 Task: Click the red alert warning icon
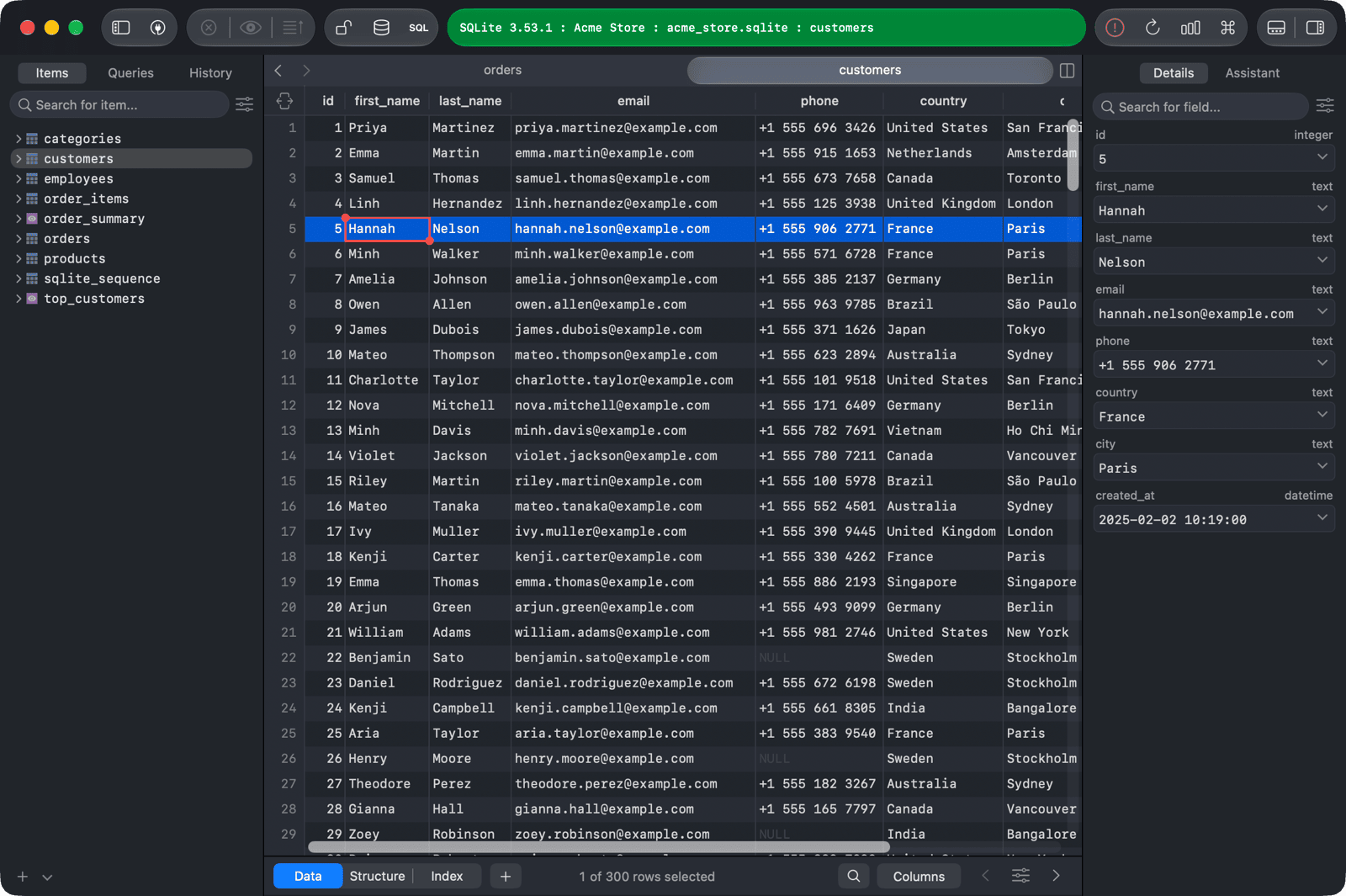pyautogui.click(x=1115, y=28)
